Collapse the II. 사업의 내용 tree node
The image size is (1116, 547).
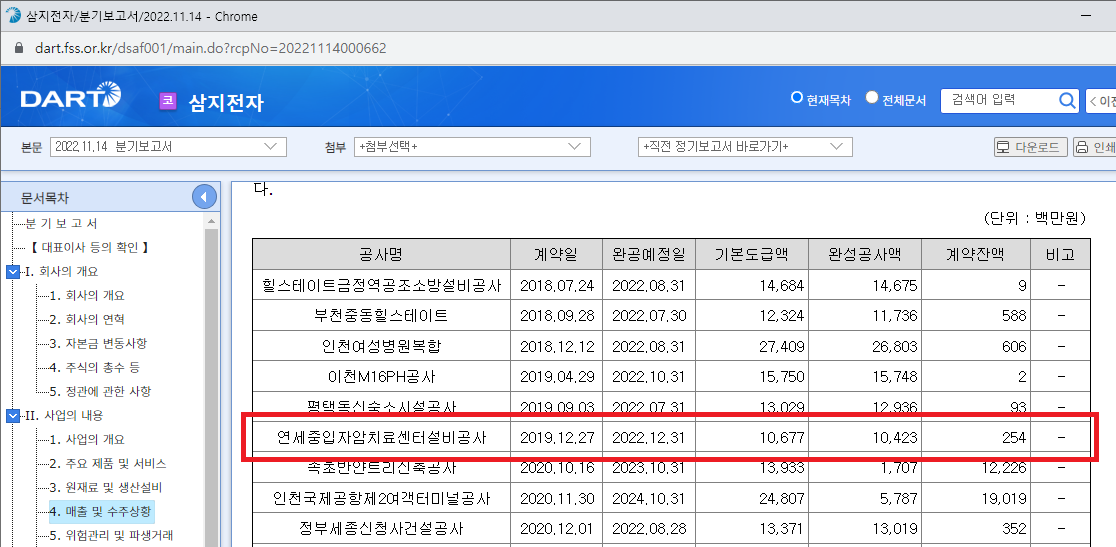[x=13, y=415]
